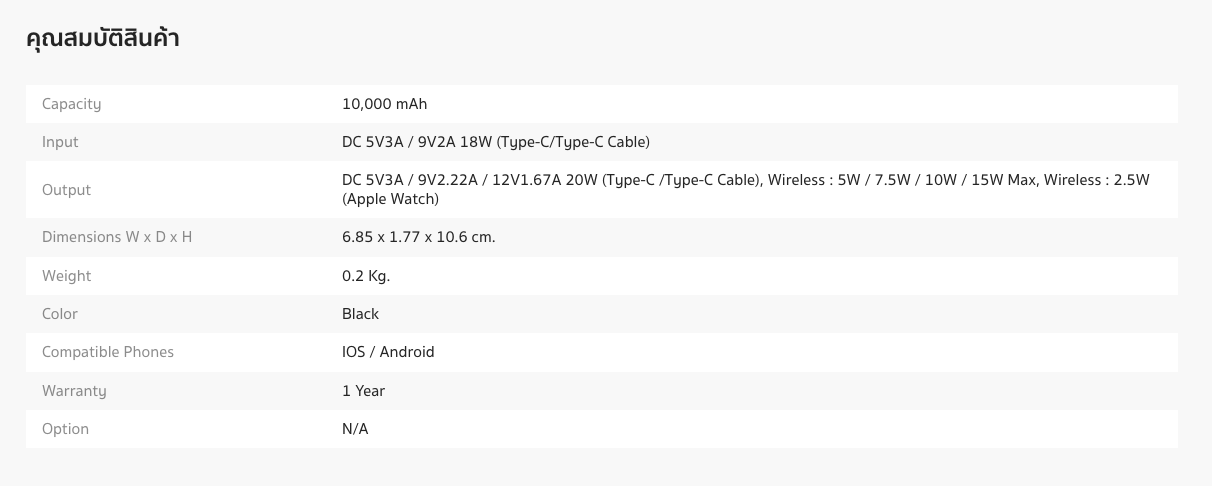Select the Option label
The width and height of the screenshot is (1212, 486).
(x=65, y=429)
